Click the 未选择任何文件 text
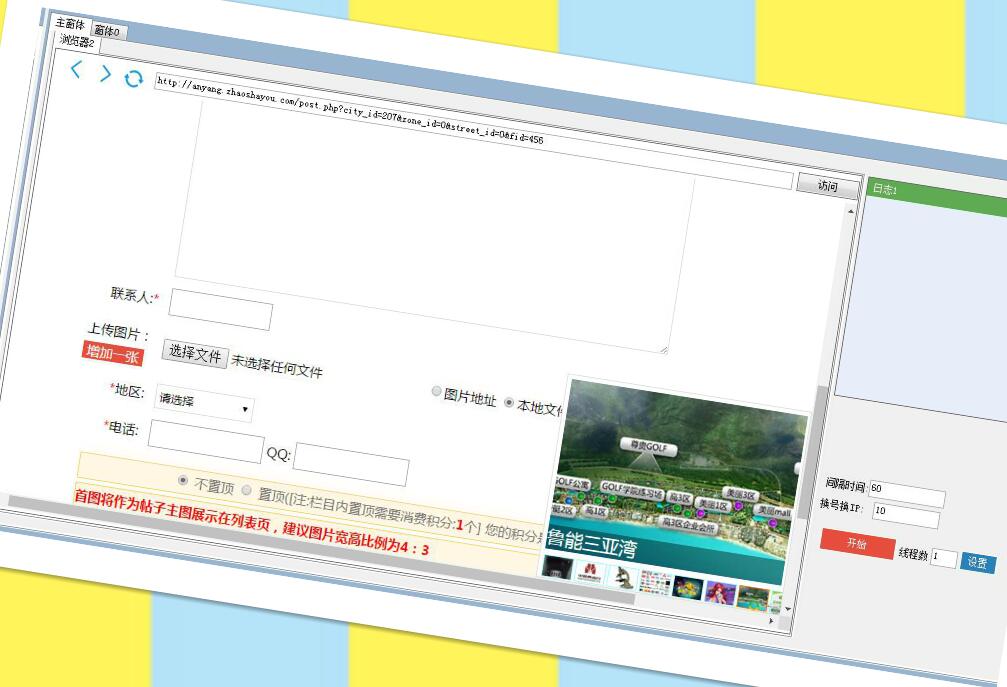 pyautogui.click(x=277, y=366)
